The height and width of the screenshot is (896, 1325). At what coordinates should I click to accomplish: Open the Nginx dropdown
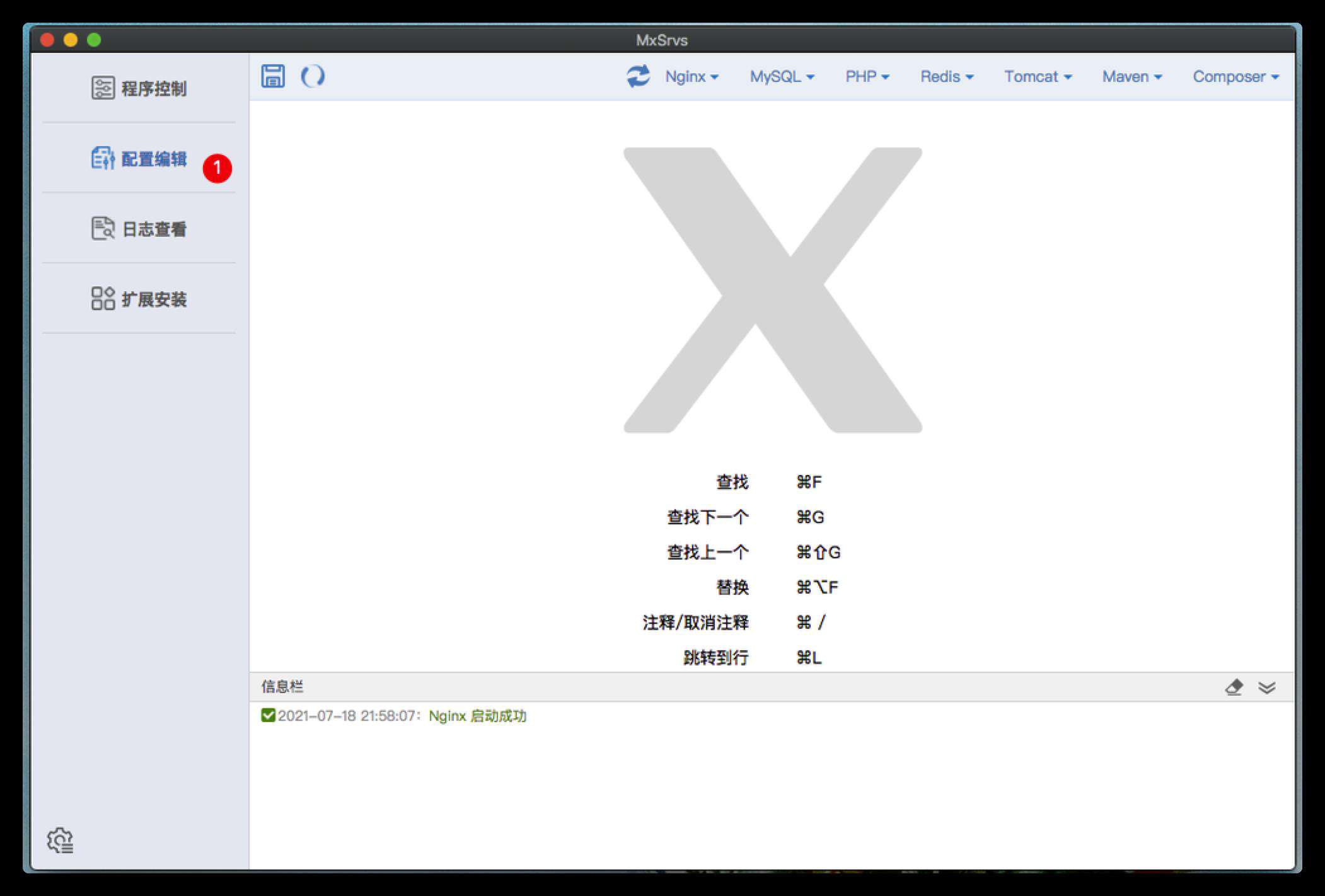(691, 77)
